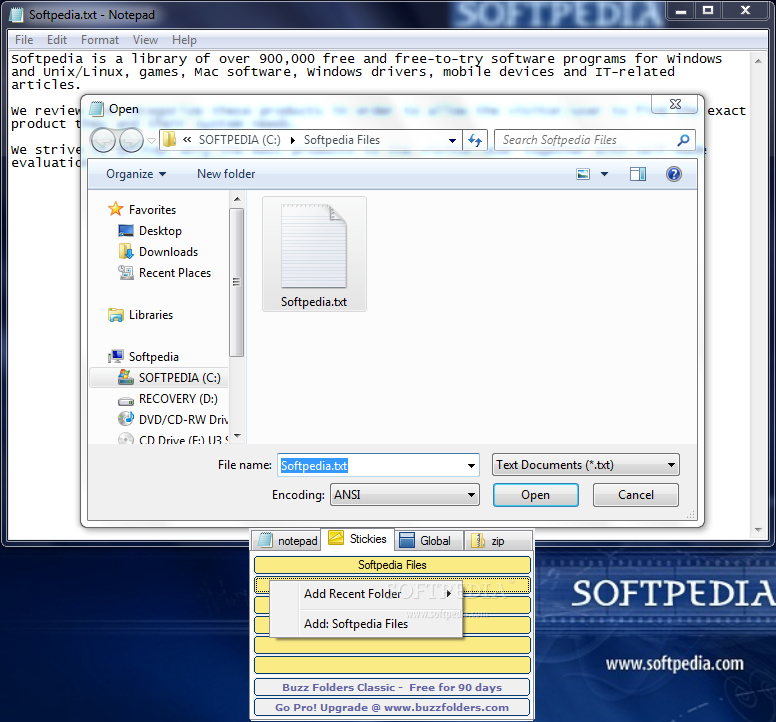
Task: Open Notepad View menu
Action: (x=145, y=40)
